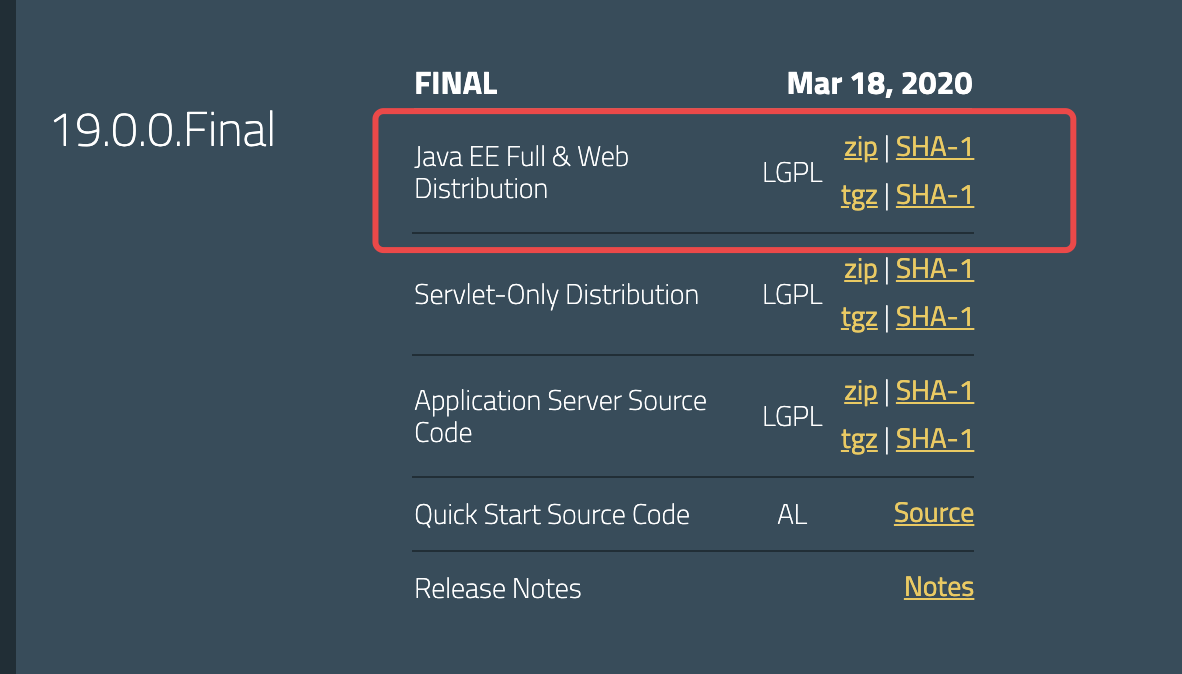Select the Java EE Full & Web row
The height and width of the screenshot is (674, 1182).
(x=521, y=172)
